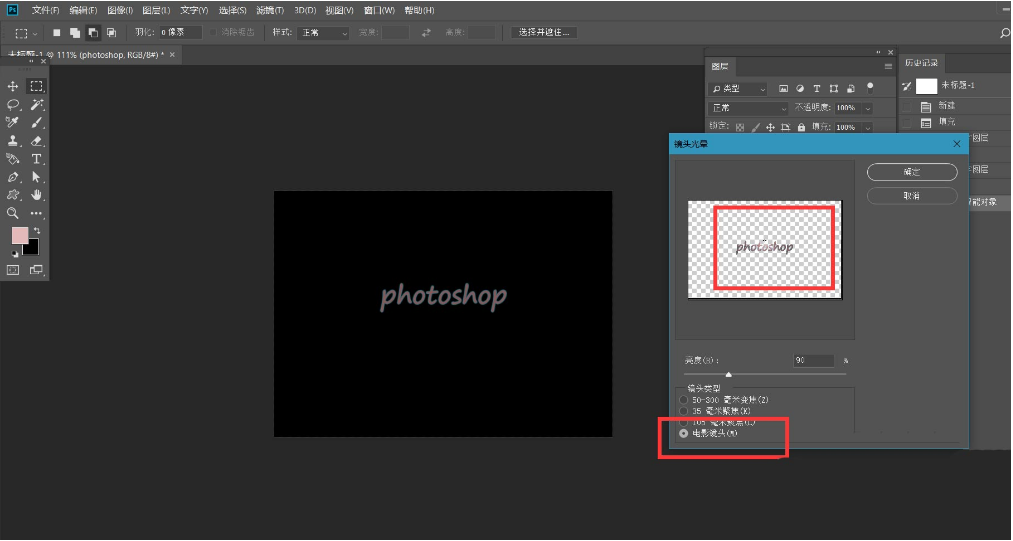Click 确定 in the lens flare dialog

(911, 172)
